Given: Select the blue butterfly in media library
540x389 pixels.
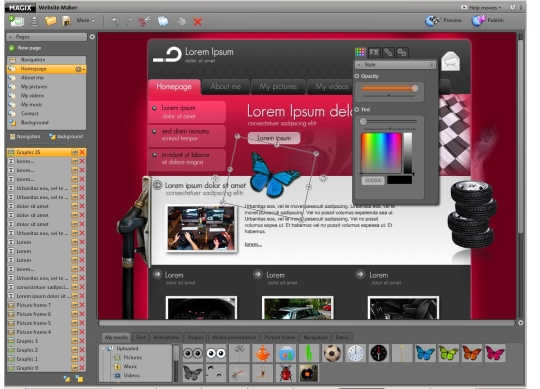Looking at the screenshot, I should point(425,353).
